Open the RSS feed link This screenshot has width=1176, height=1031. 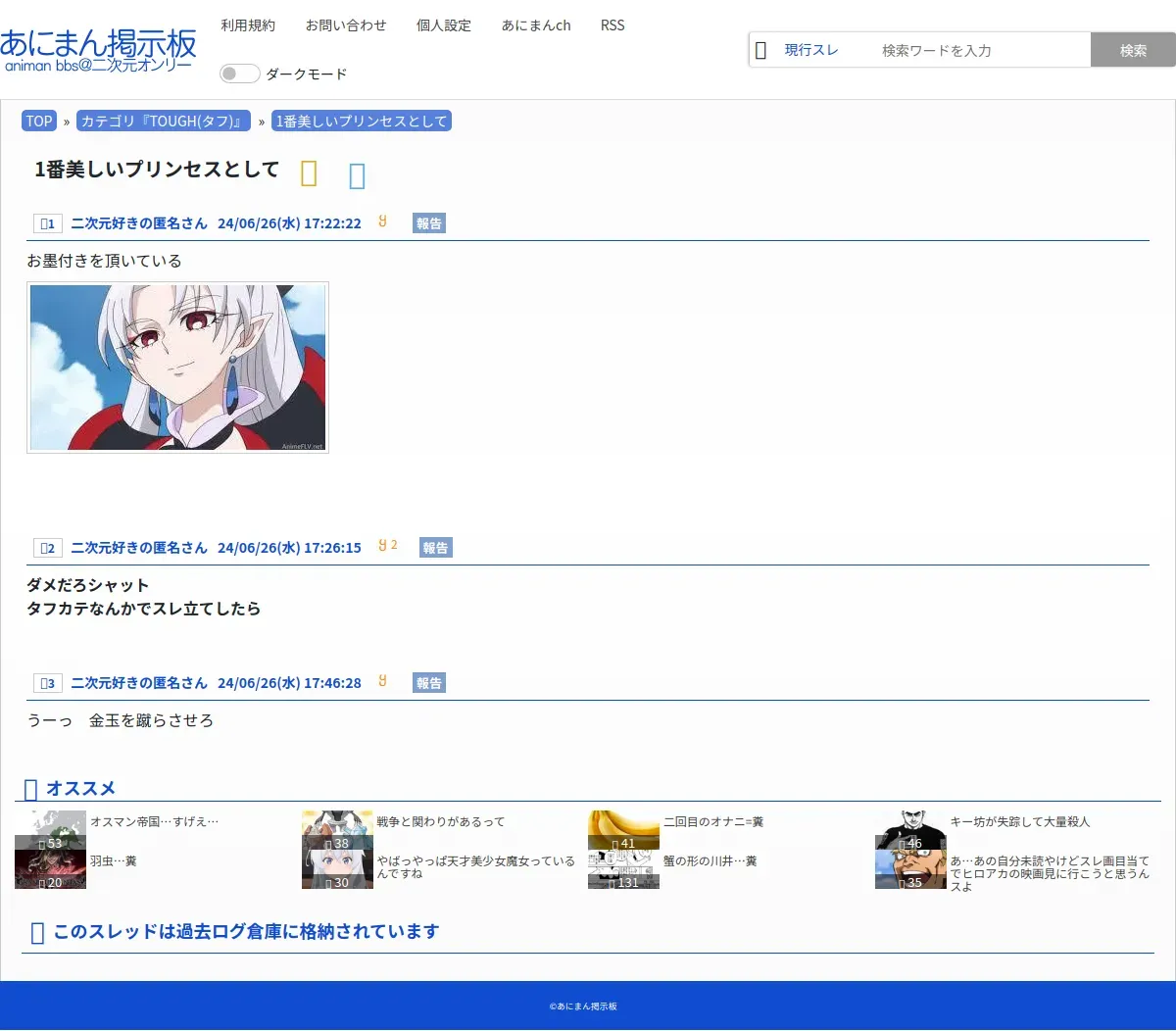[x=612, y=25]
